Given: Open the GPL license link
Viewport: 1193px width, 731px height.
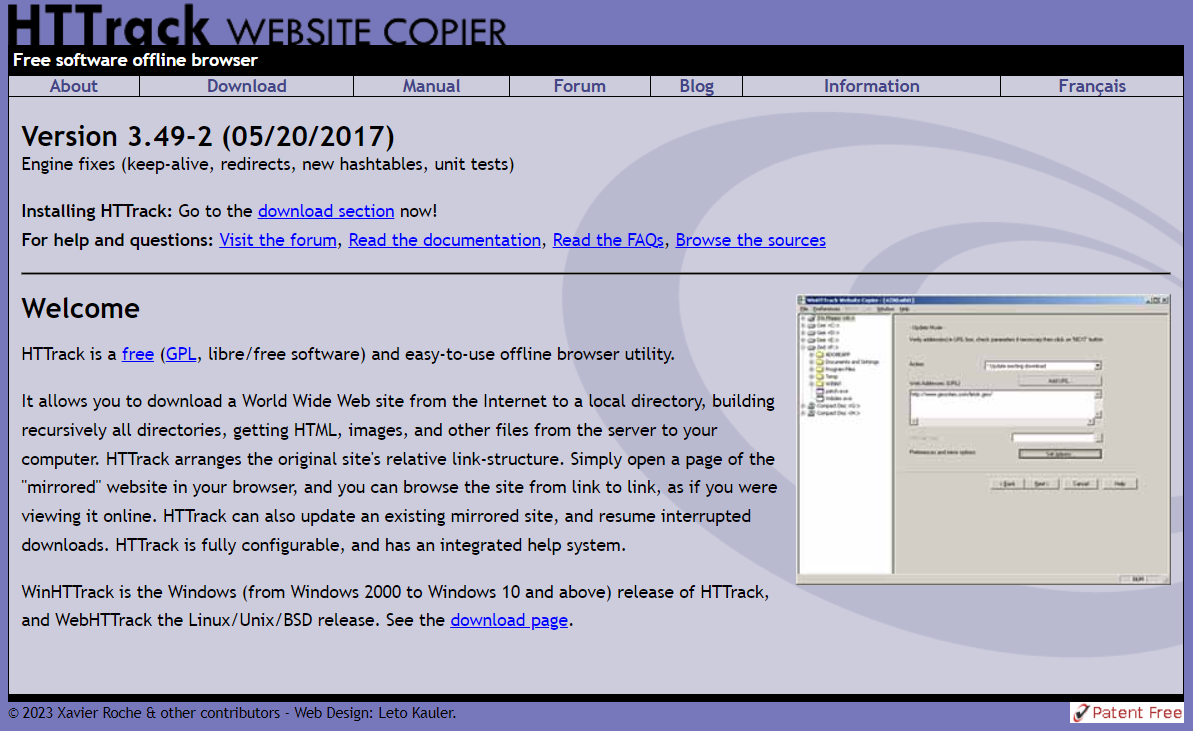Looking at the screenshot, I should coord(180,354).
